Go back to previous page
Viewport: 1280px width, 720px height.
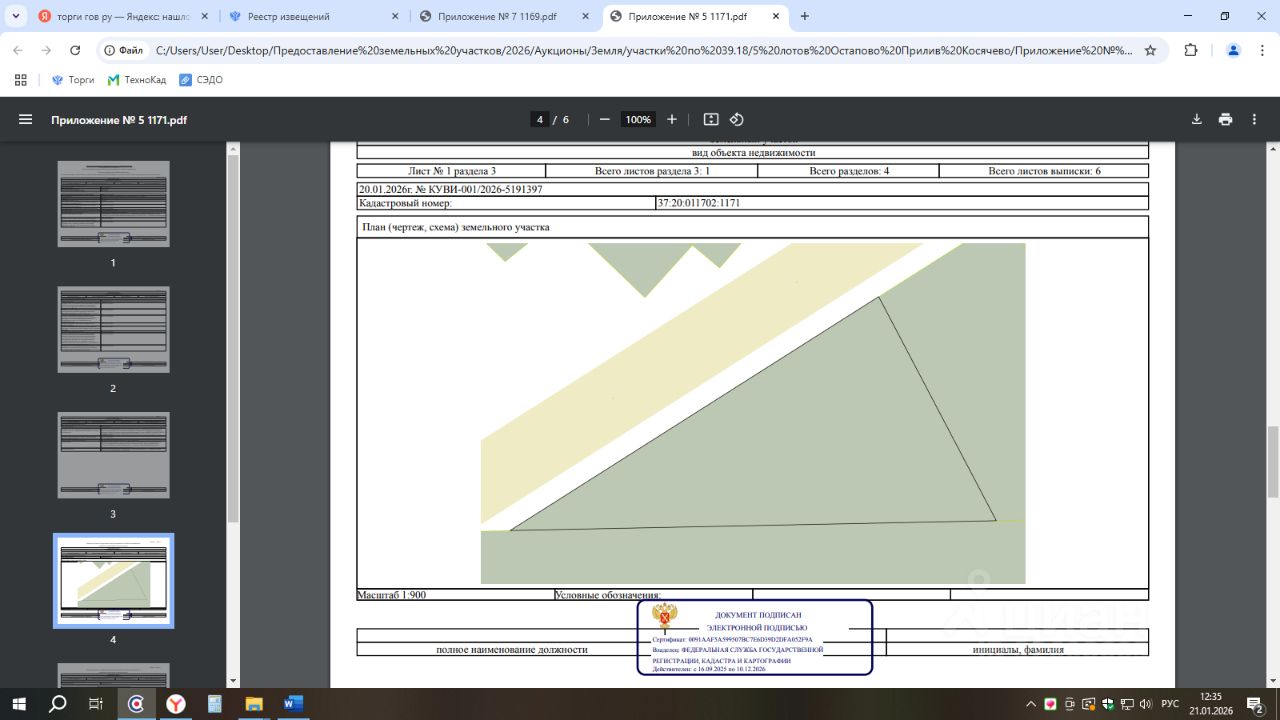click(17, 50)
